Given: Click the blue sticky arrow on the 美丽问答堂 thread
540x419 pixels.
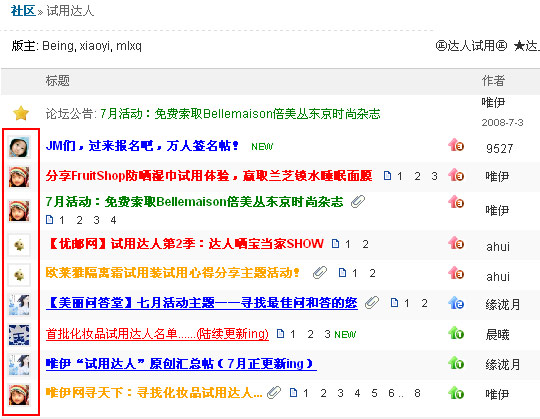Looking at the screenshot, I should [x=456, y=303].
